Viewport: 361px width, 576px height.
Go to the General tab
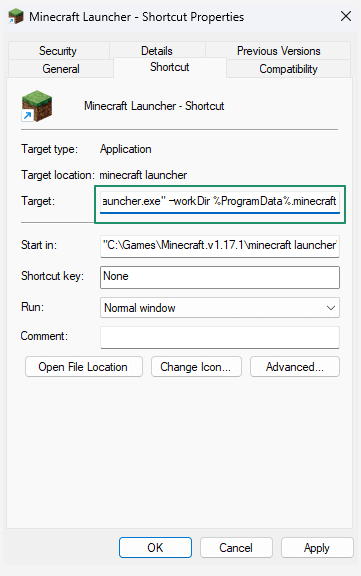tap(61, 69)
